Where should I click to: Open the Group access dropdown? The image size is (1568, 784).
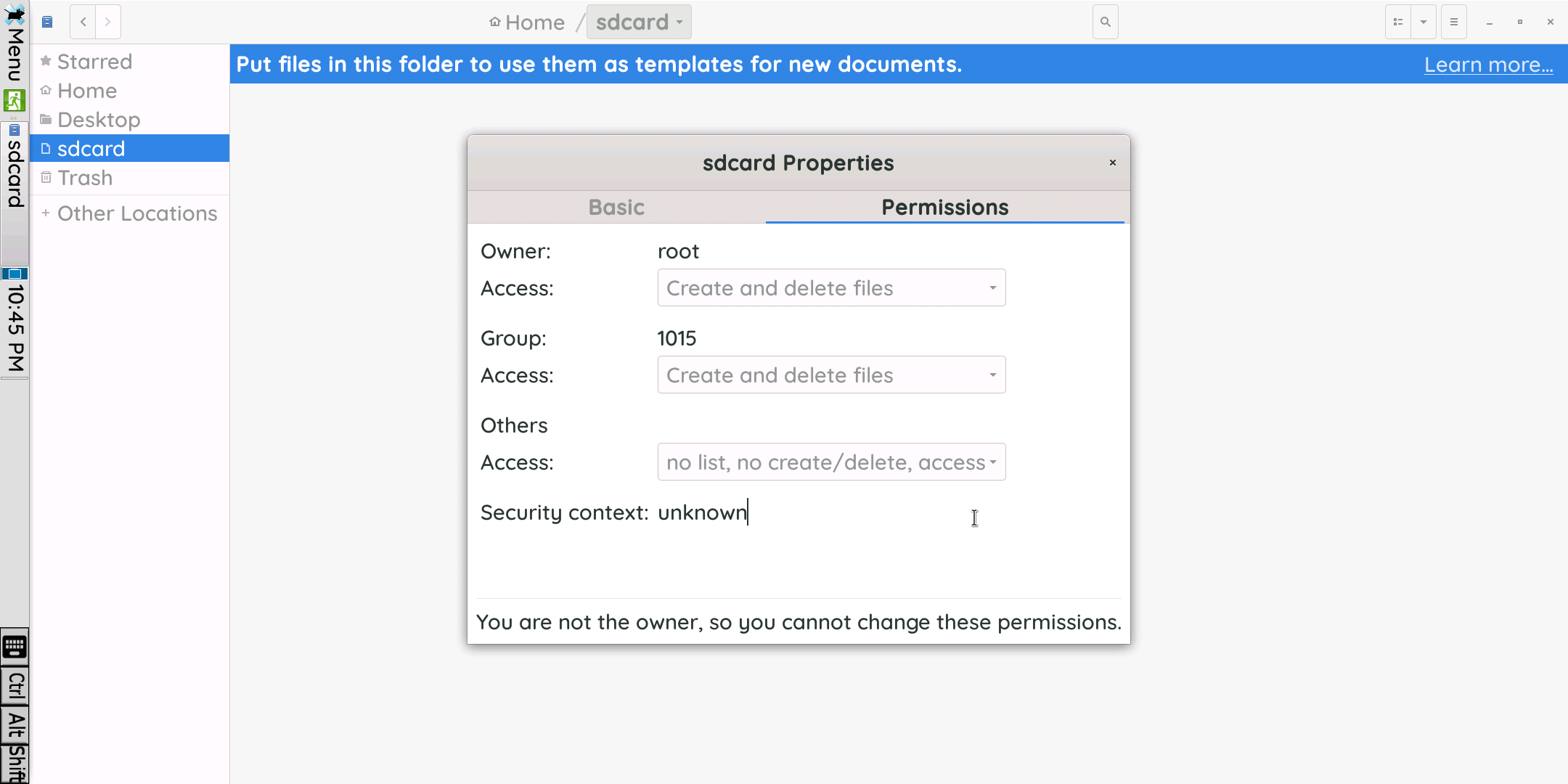point(831,375)
